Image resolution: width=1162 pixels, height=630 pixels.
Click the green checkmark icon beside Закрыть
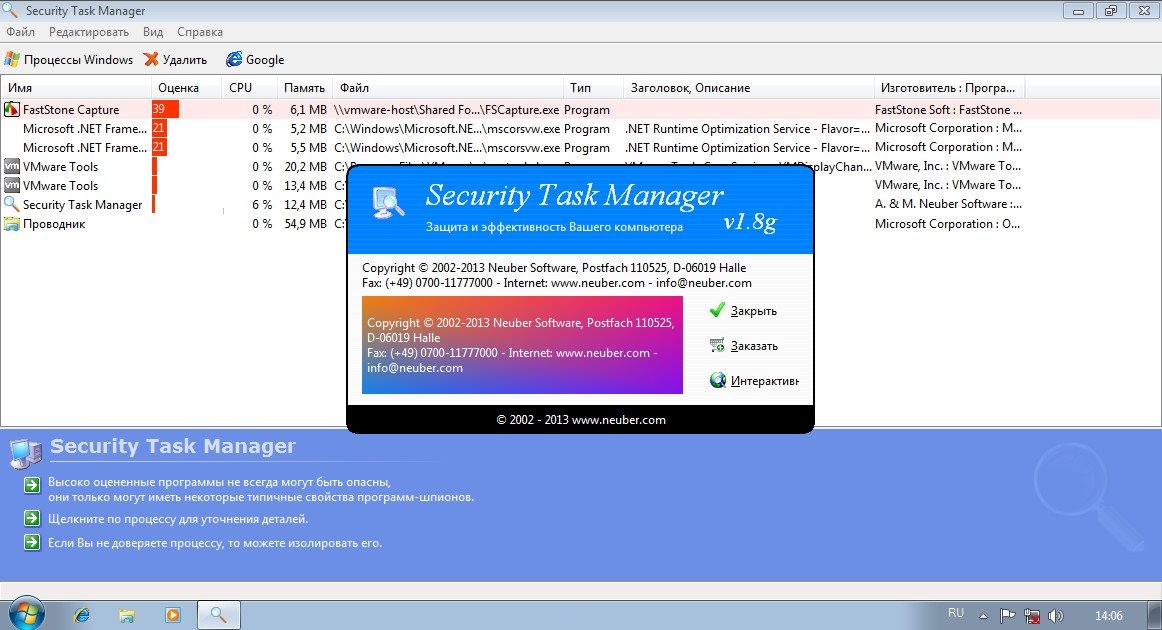pos(717,310)
